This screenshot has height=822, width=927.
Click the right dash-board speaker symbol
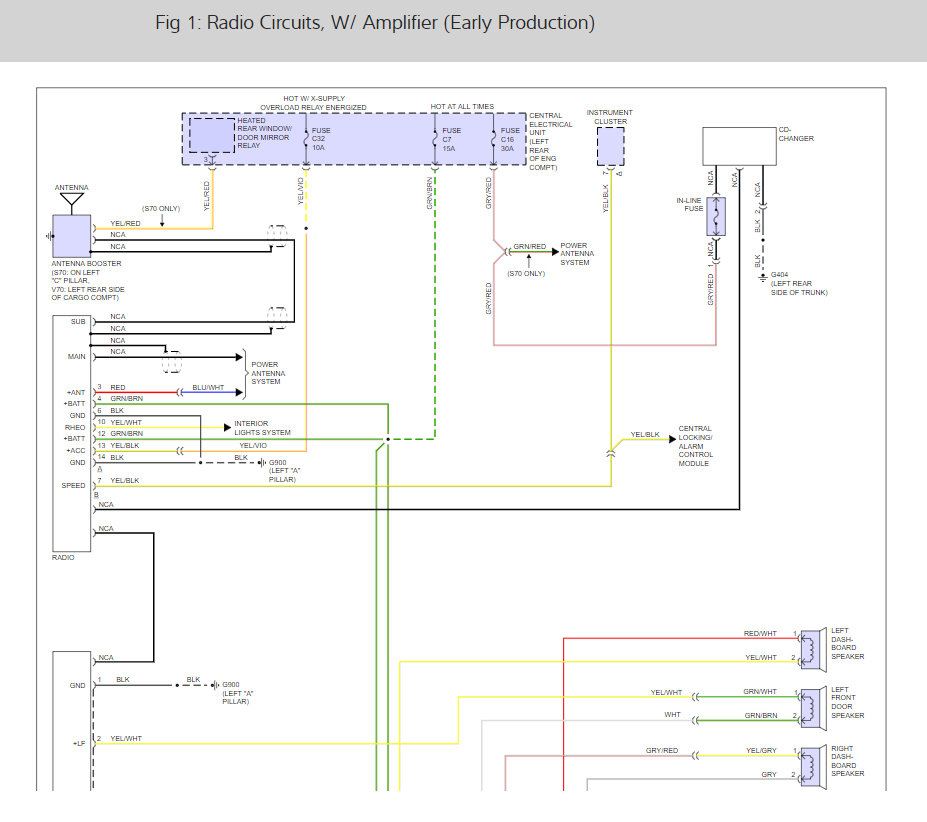coord(812,767)
